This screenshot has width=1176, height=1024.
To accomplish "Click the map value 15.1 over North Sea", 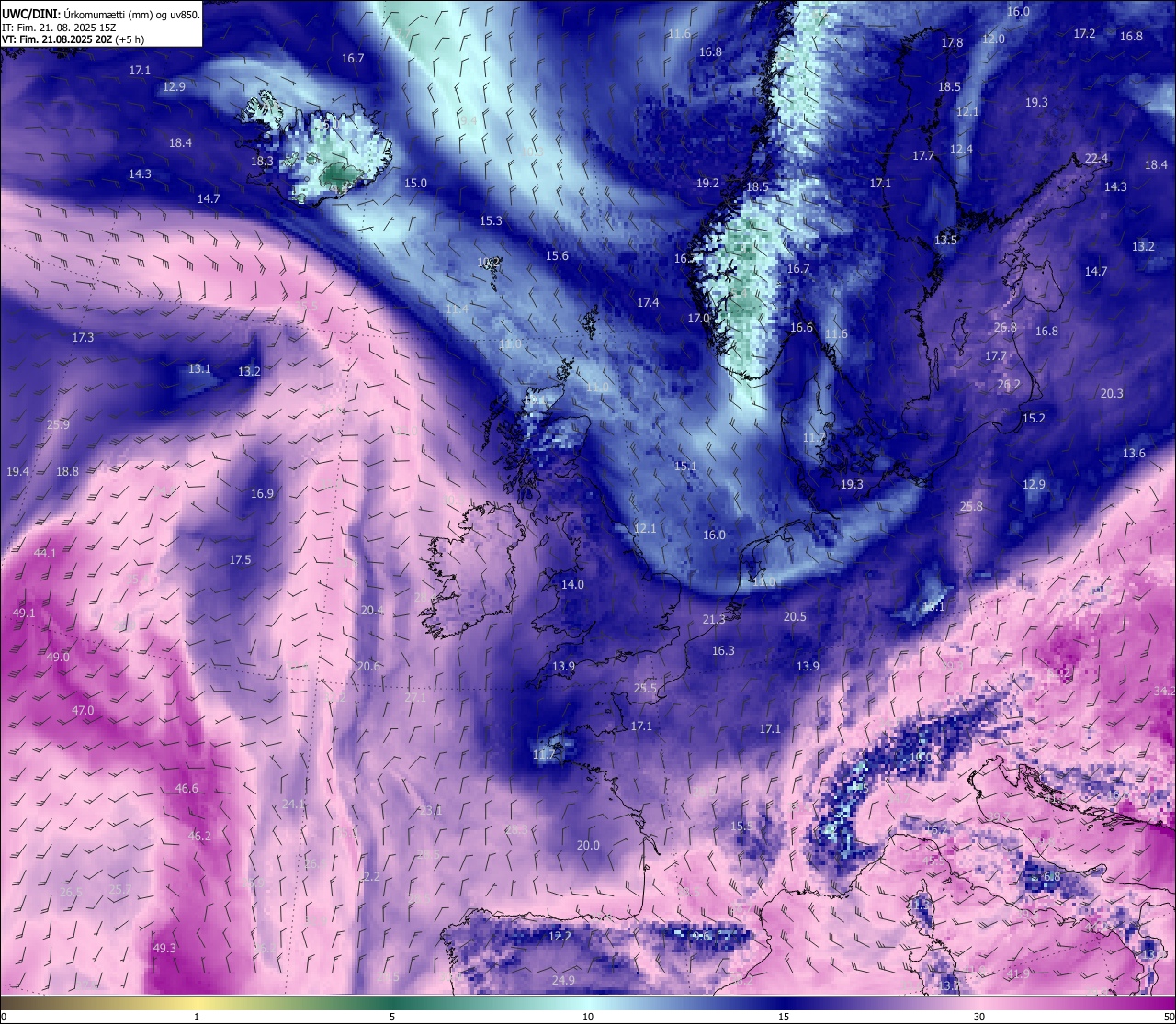I will coord(685,466).
